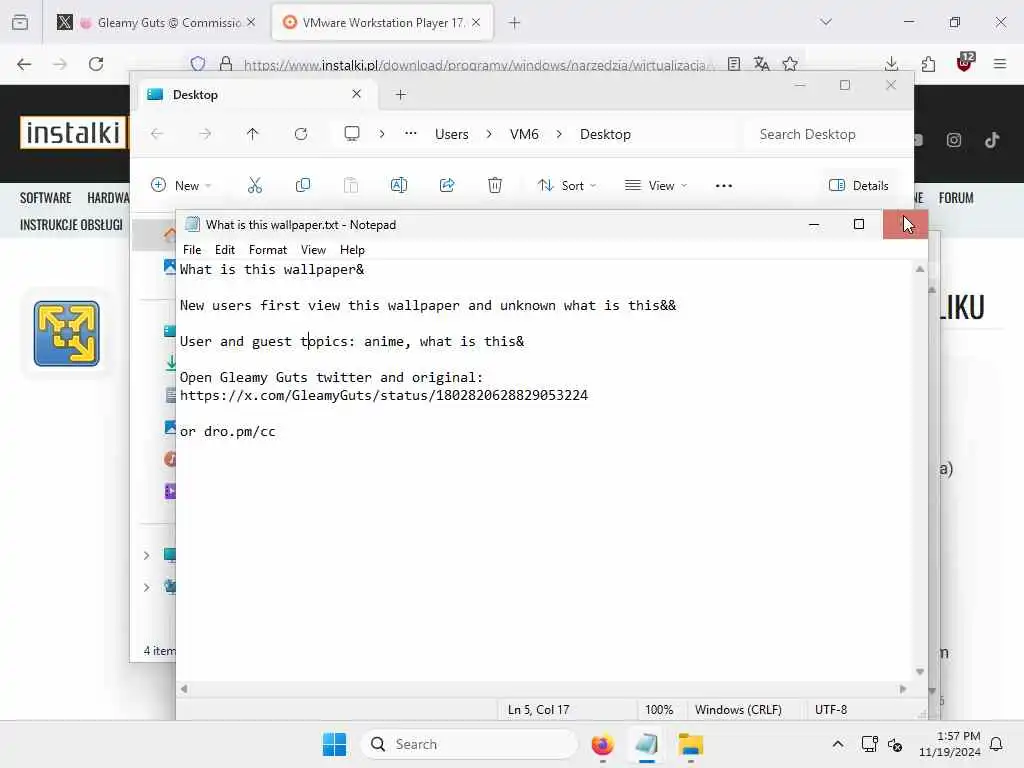
Task: Click VM6 breadcrumb in address bar
Action: pos(524,134)
